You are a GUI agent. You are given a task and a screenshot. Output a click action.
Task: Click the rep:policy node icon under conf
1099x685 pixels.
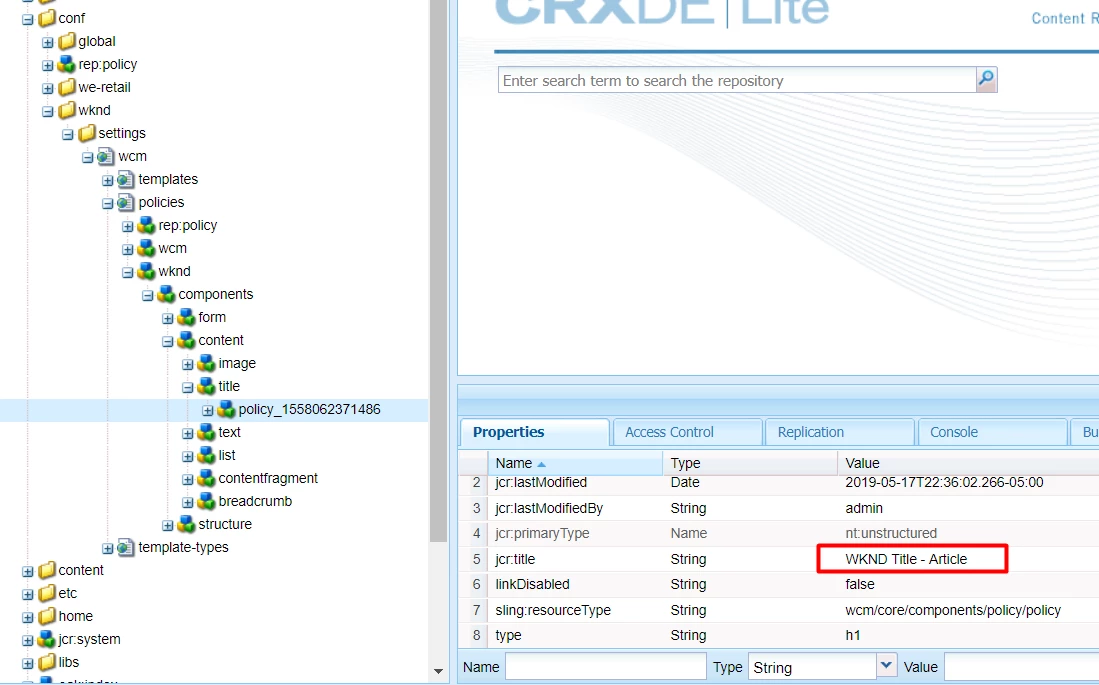tap(67, 65)
